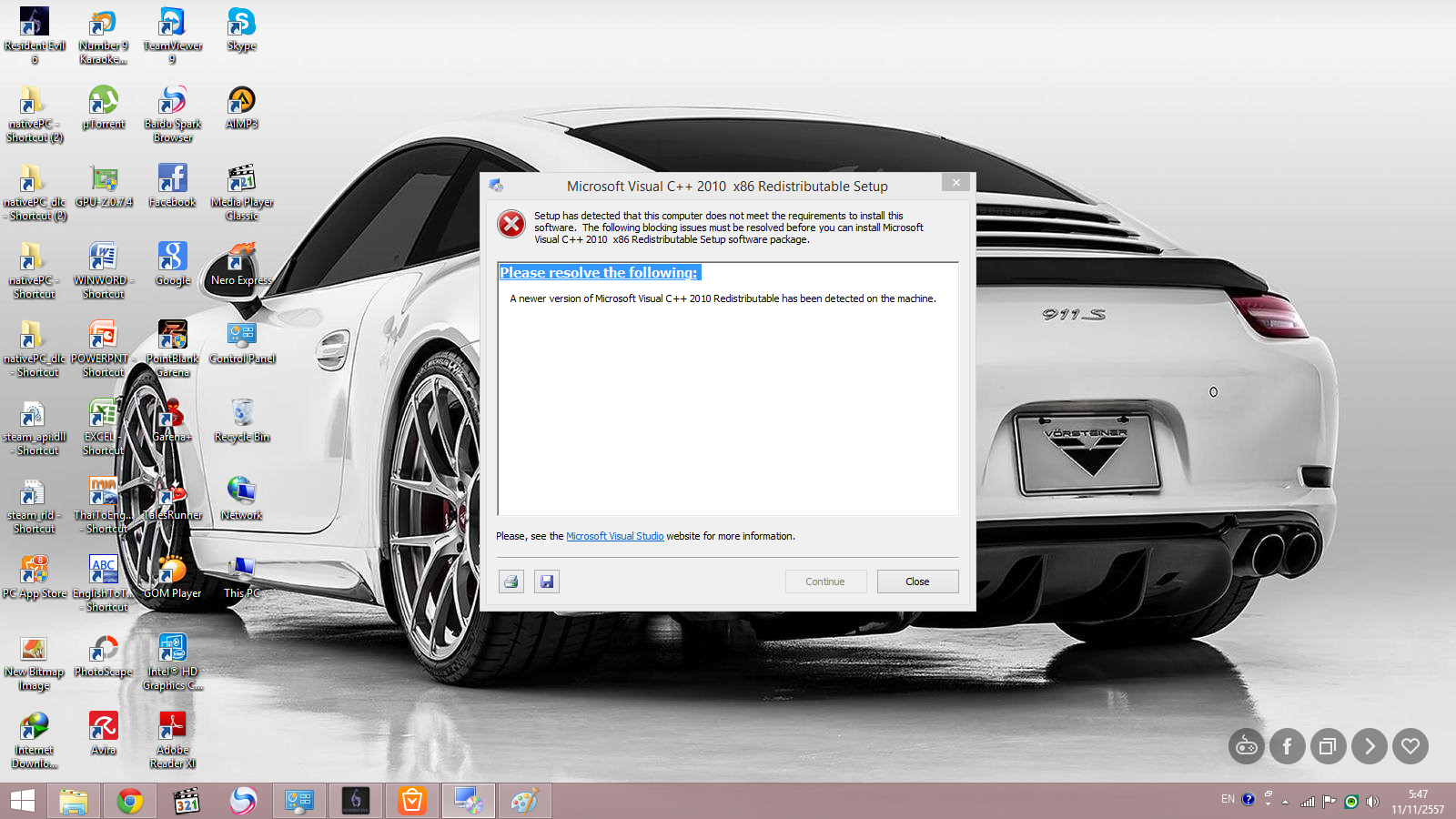The width and height of the screenshot is (1456, 819).
Task: Click the Windows Start button
Action: click(x=23, y=801)
